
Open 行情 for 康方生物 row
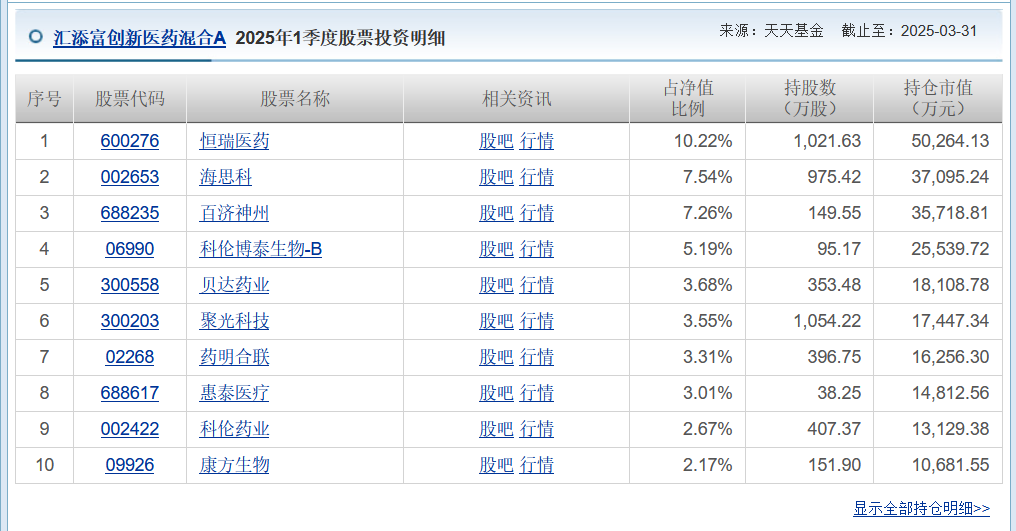click(x=537, y=465)
